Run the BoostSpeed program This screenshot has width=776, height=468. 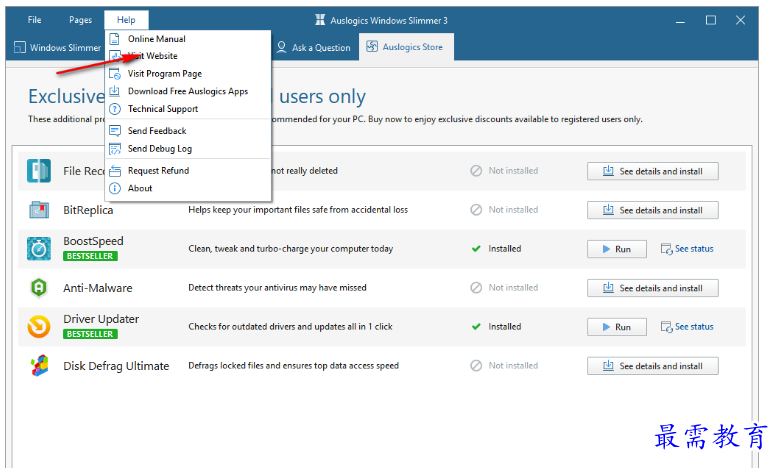pos(615,249)
